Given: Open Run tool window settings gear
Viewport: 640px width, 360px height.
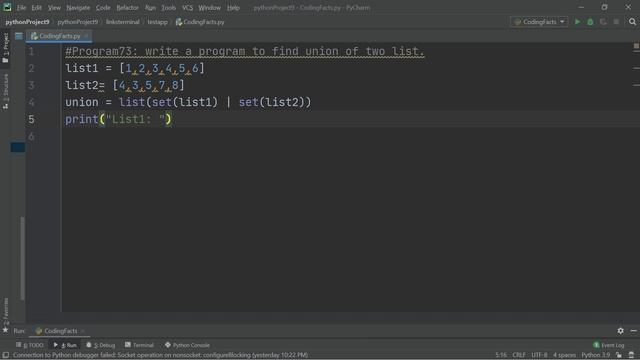Looking at the screenshot, I should tap(620, 331).
